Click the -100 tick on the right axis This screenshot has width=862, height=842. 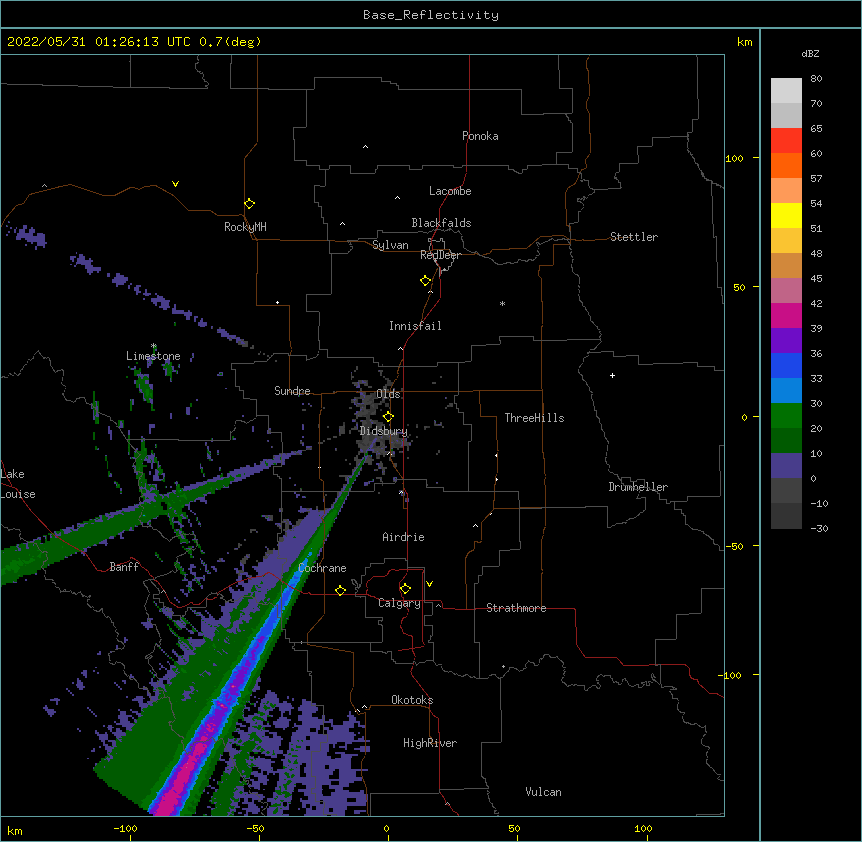[x=731, y=675]
